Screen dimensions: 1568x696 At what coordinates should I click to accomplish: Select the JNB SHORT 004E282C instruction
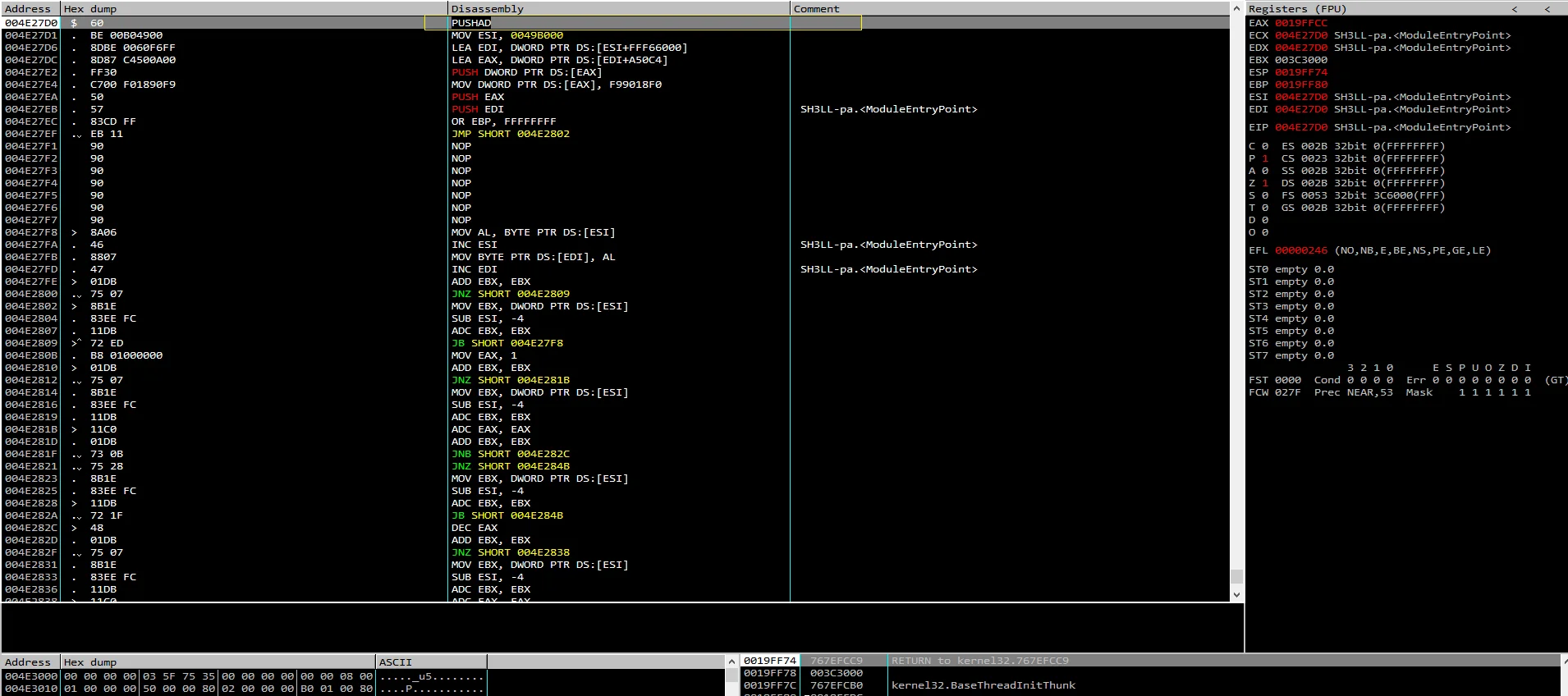coord(511,454)
